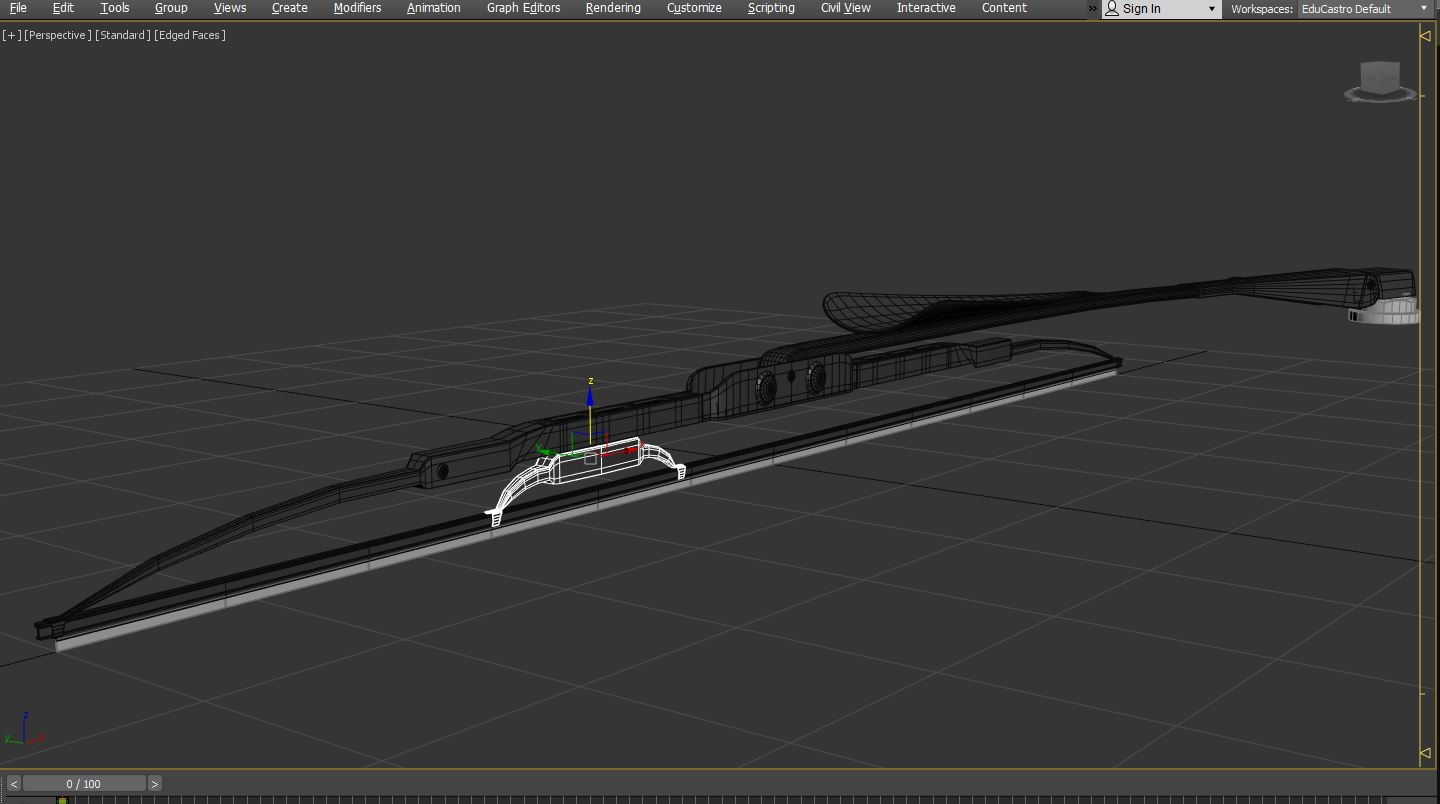
Task: Select the wiper pivot cap at far right
Action: (x=1385, y=313)
